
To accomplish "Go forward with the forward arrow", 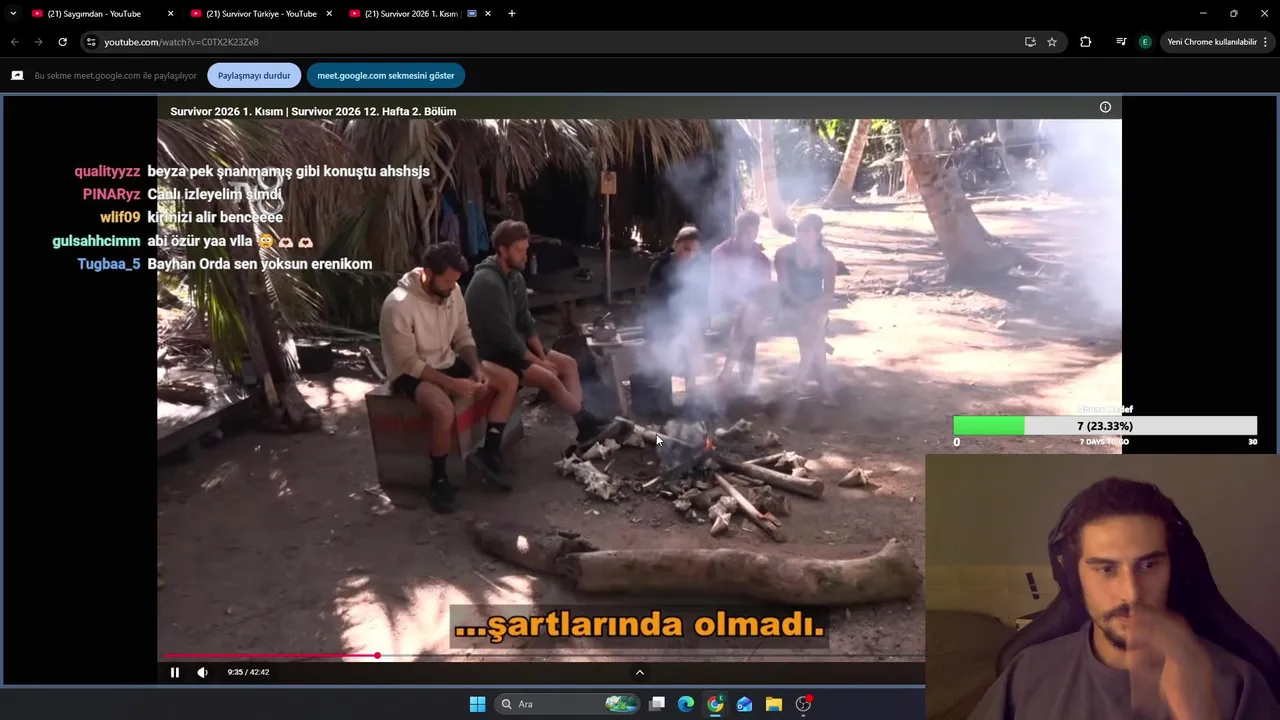I will [x=38, y=42].
